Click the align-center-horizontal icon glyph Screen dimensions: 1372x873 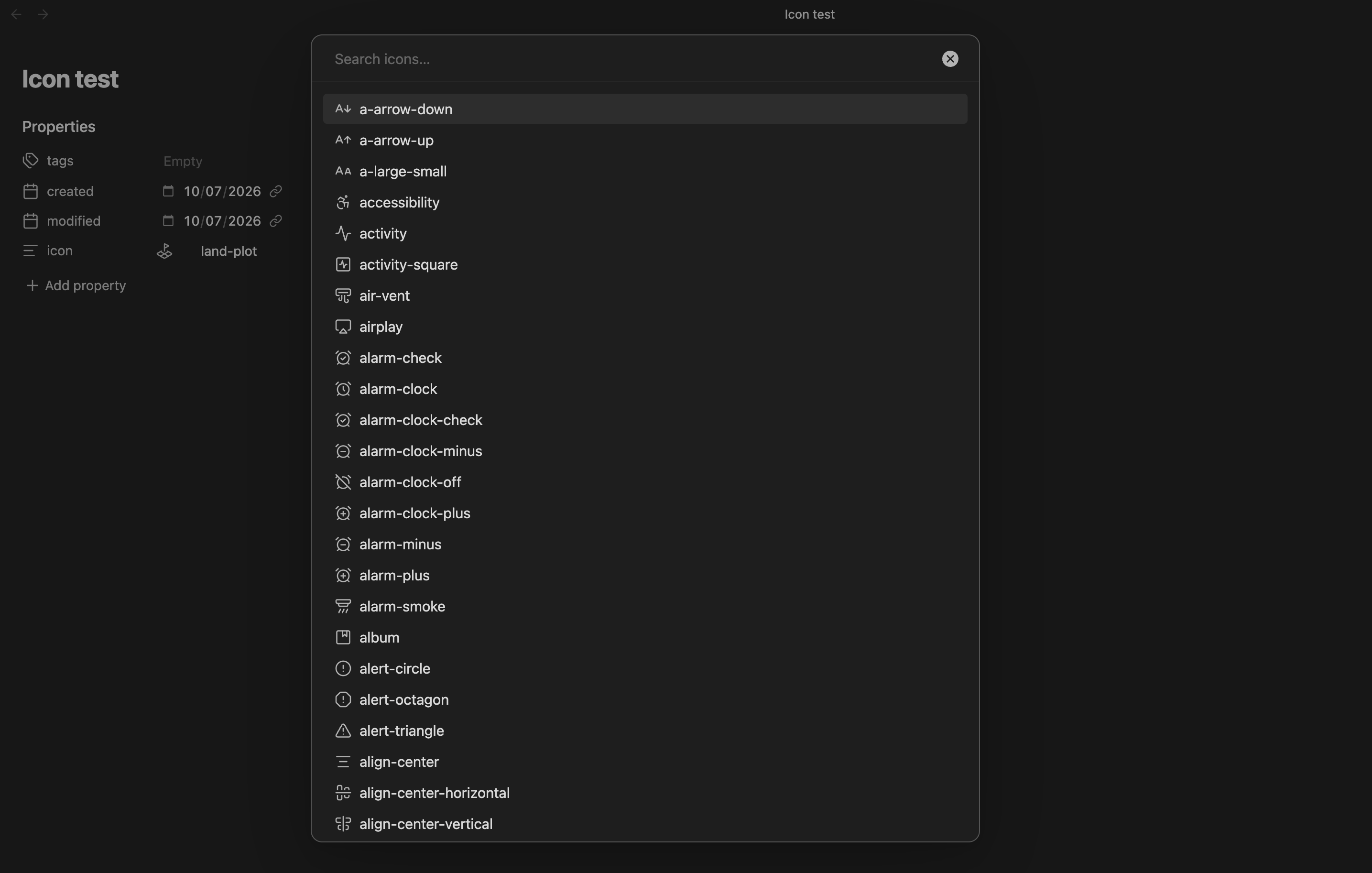[x=343, y=793]
